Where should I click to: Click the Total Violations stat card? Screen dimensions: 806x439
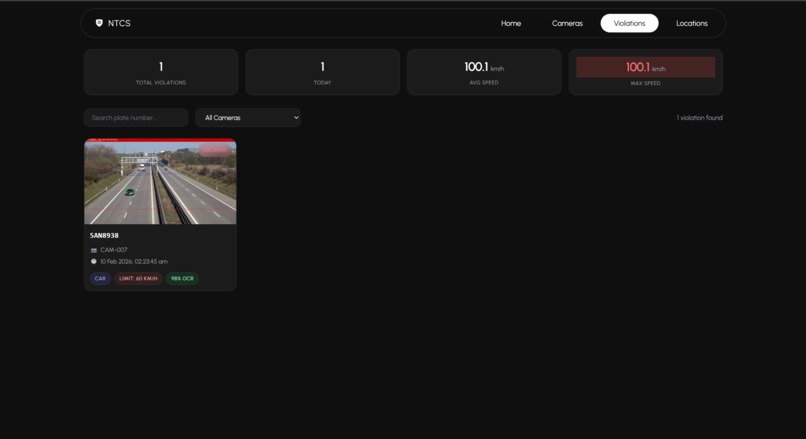tap(161, 72)
